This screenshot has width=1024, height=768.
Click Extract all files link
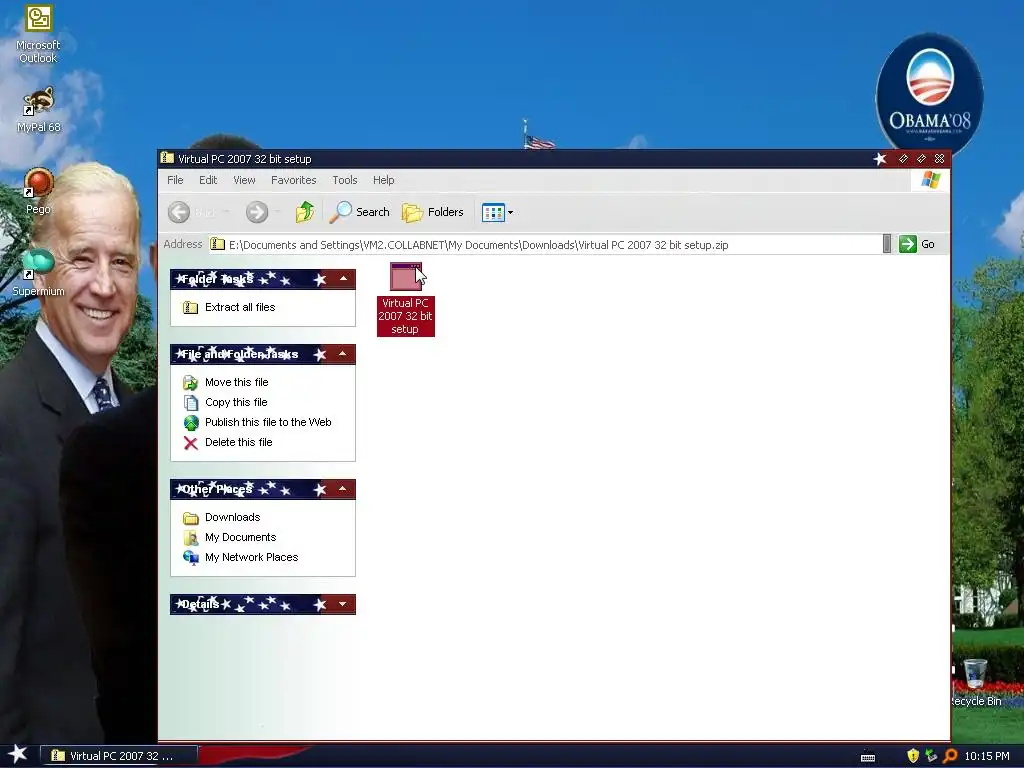tap(240, 308)
